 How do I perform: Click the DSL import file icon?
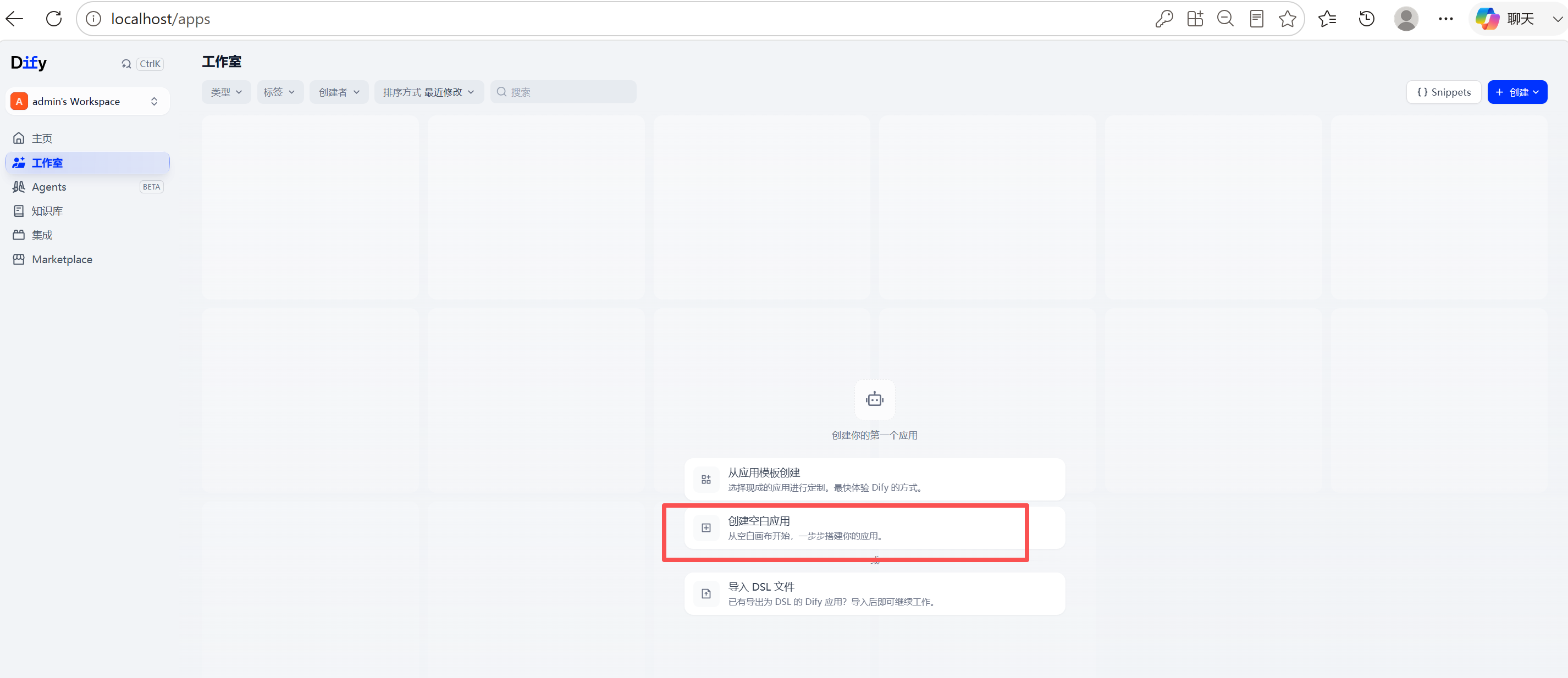(x=706, y=593)
